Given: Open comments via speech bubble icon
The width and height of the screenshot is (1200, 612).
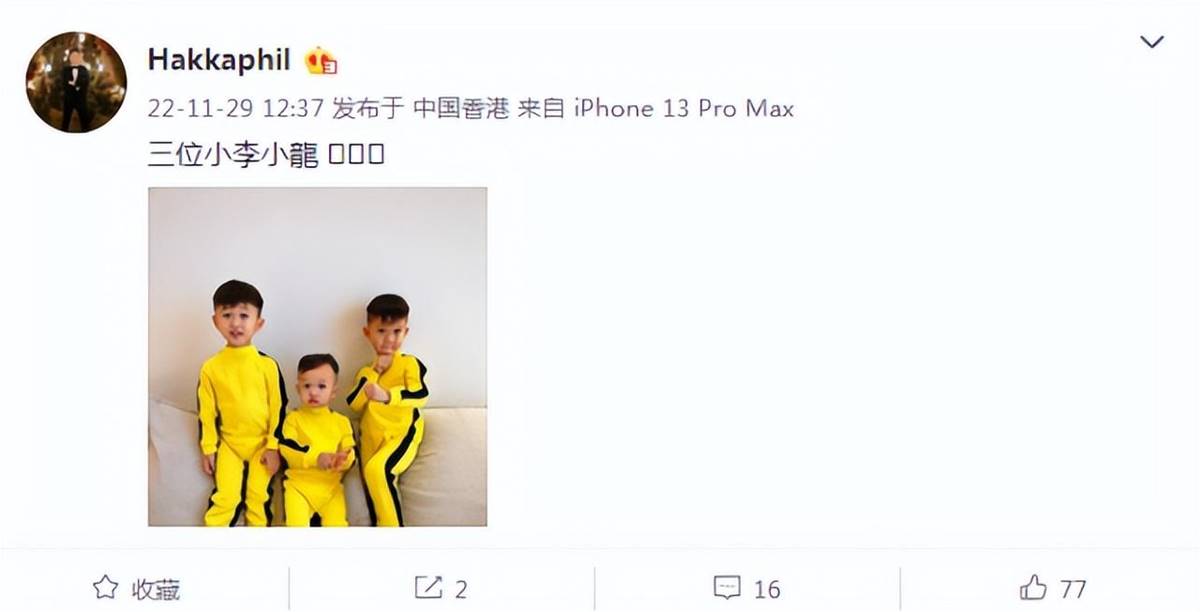Looking at the screenshot, I should (728, 588).
